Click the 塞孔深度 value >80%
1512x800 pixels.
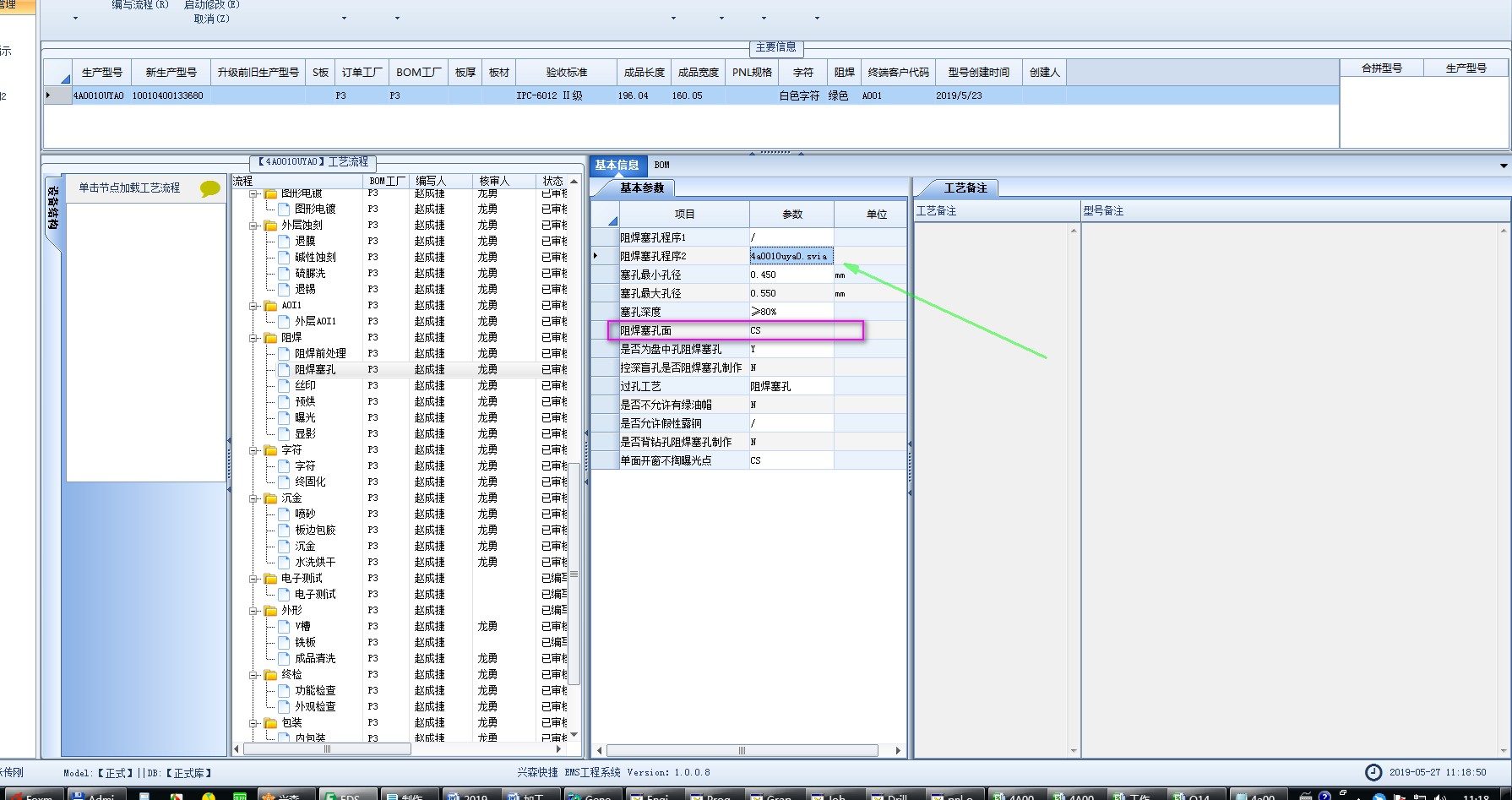(x=791, y=312)
